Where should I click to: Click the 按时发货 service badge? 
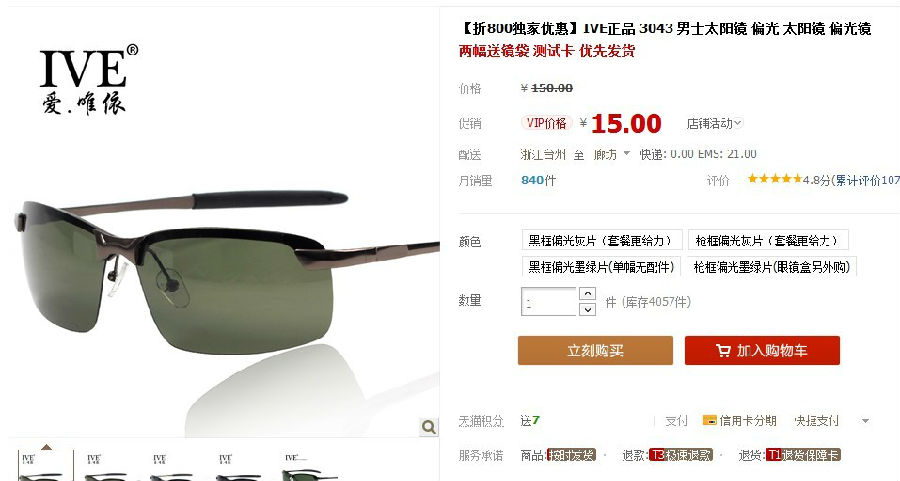(x=572, y=455)
